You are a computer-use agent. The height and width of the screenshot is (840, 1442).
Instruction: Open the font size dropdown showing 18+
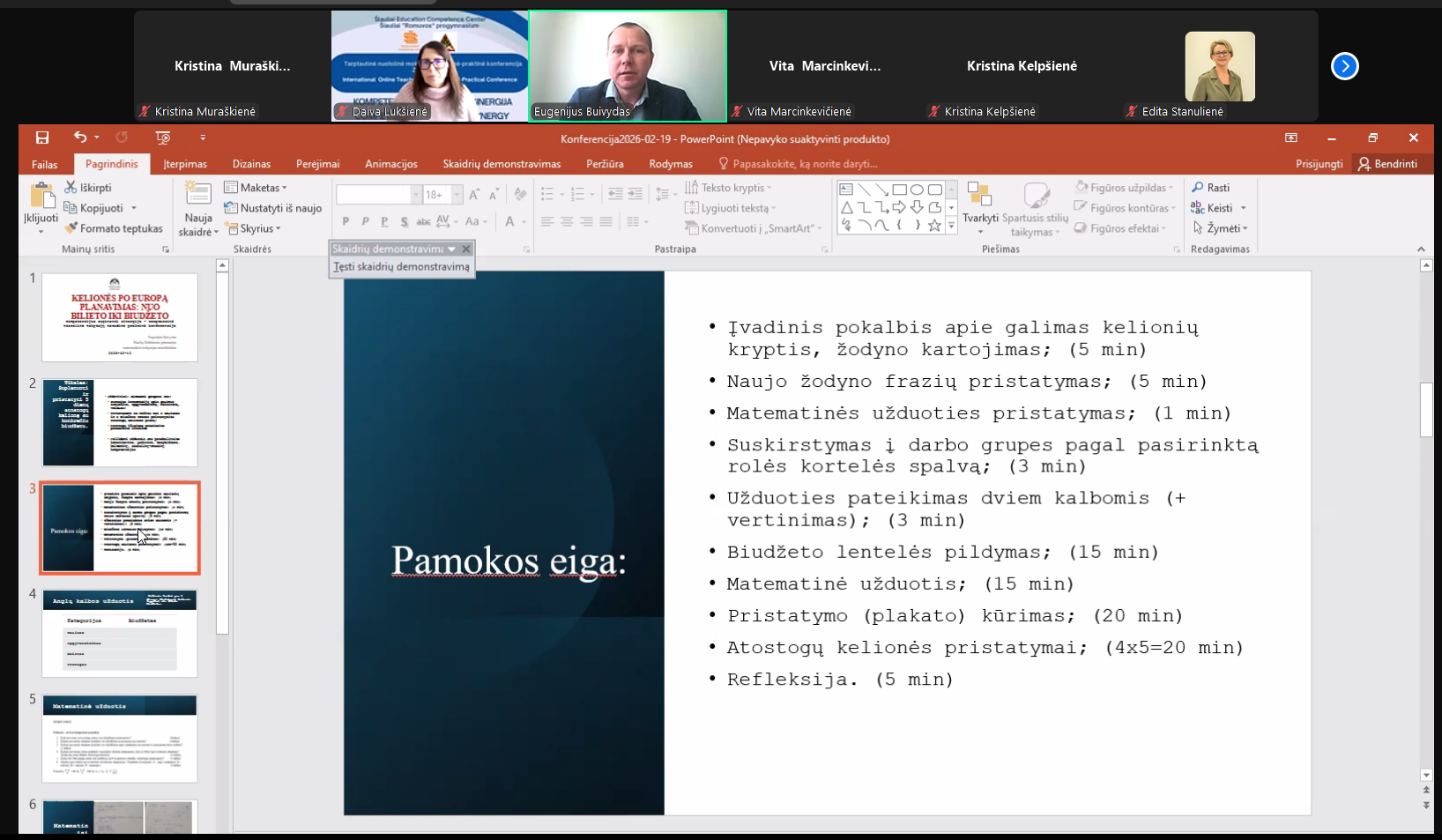coord(457,194)
